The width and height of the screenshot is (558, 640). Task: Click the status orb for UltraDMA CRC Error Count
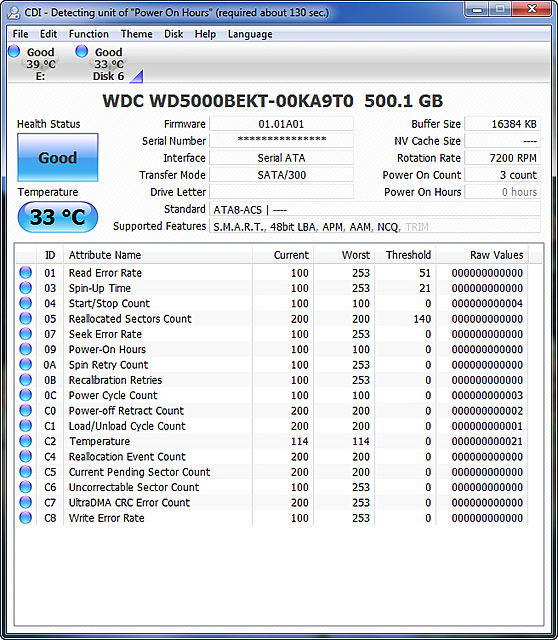[25, 502]
